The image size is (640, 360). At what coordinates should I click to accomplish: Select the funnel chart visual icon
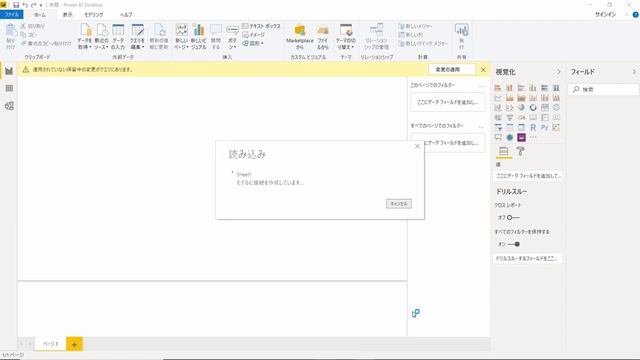click(510, 118)
